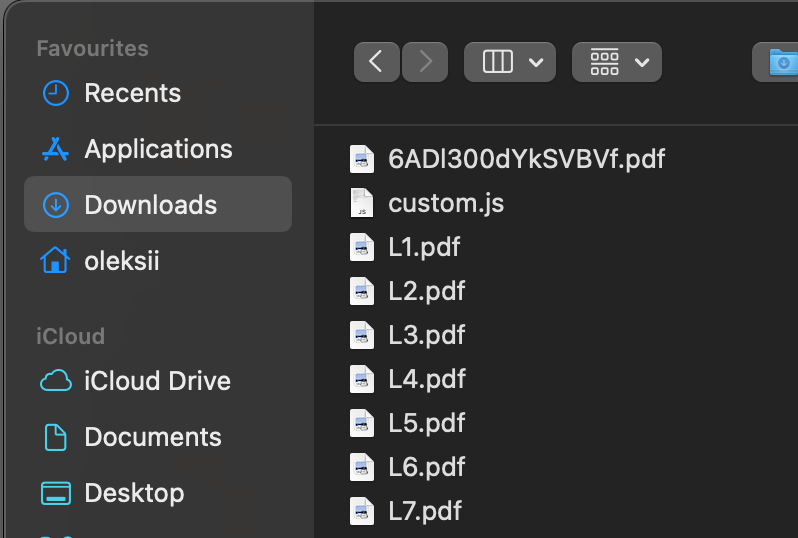Click the Desktop sidebar icon
798x538 pixels.
[x=55, y=493]
